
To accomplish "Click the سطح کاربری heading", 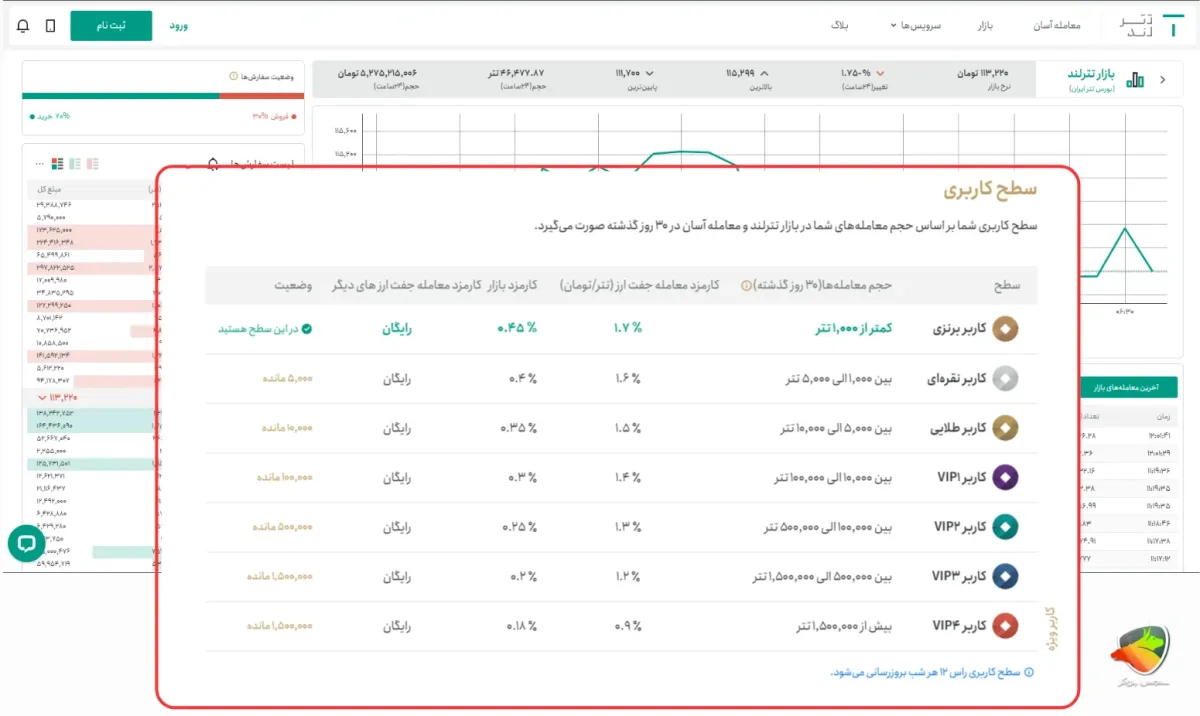I will pos(990,190).
